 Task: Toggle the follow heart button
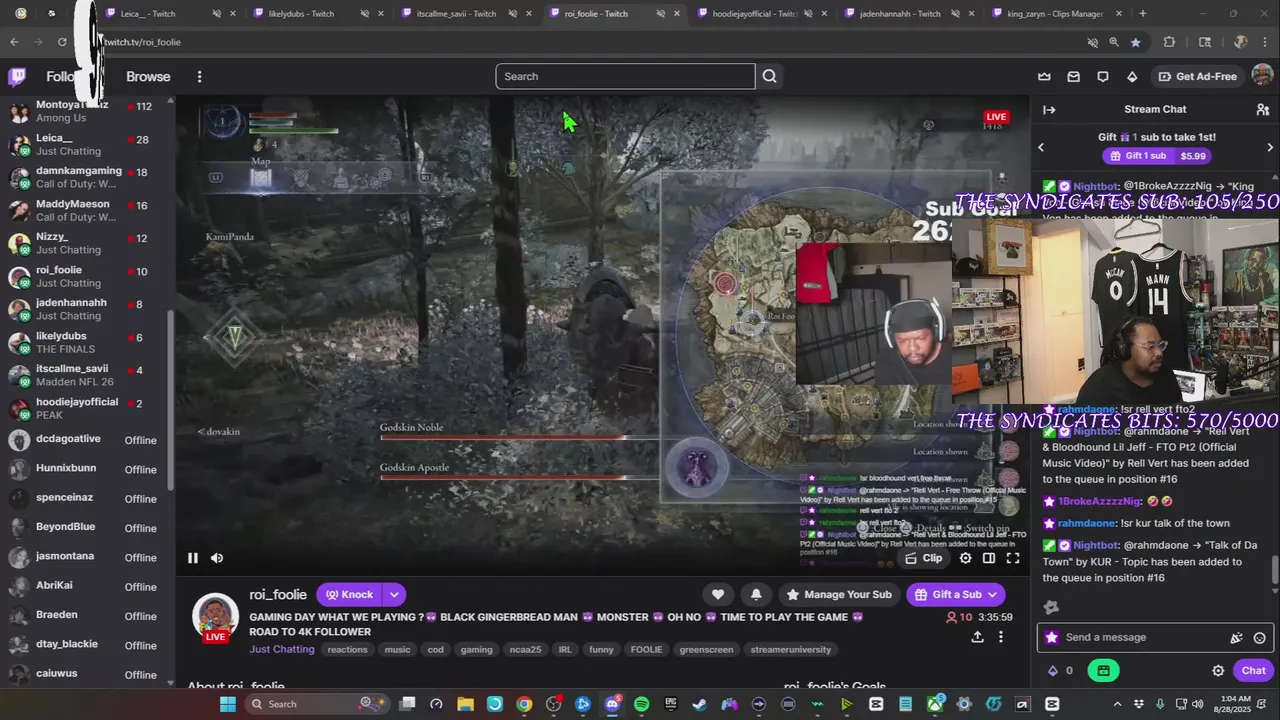click(x=718, y=594)
